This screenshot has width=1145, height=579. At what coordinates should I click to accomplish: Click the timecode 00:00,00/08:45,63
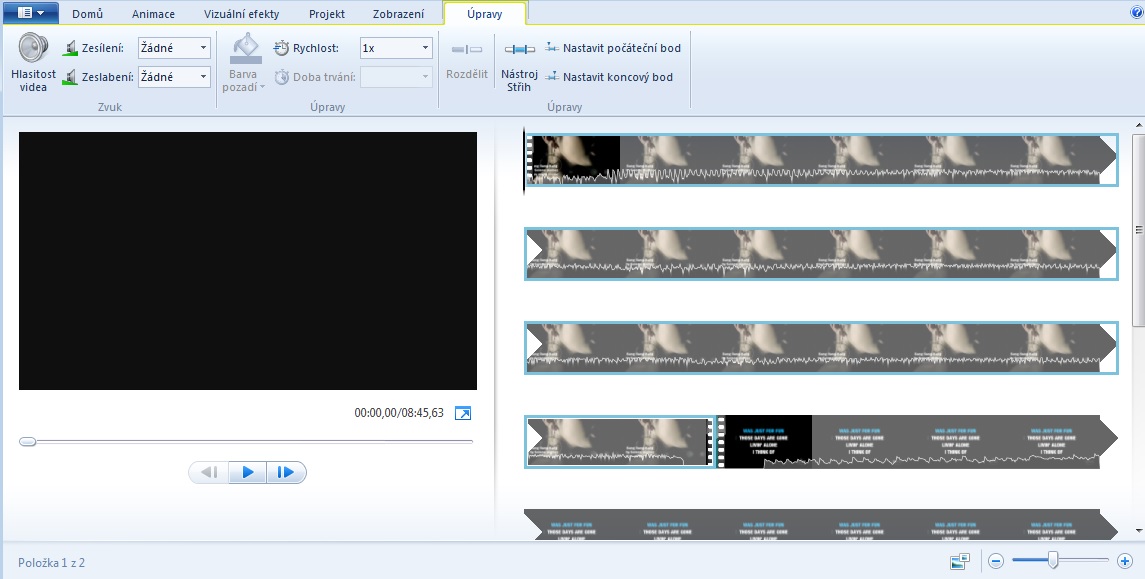pyautogui.click(x=399, y=413)
